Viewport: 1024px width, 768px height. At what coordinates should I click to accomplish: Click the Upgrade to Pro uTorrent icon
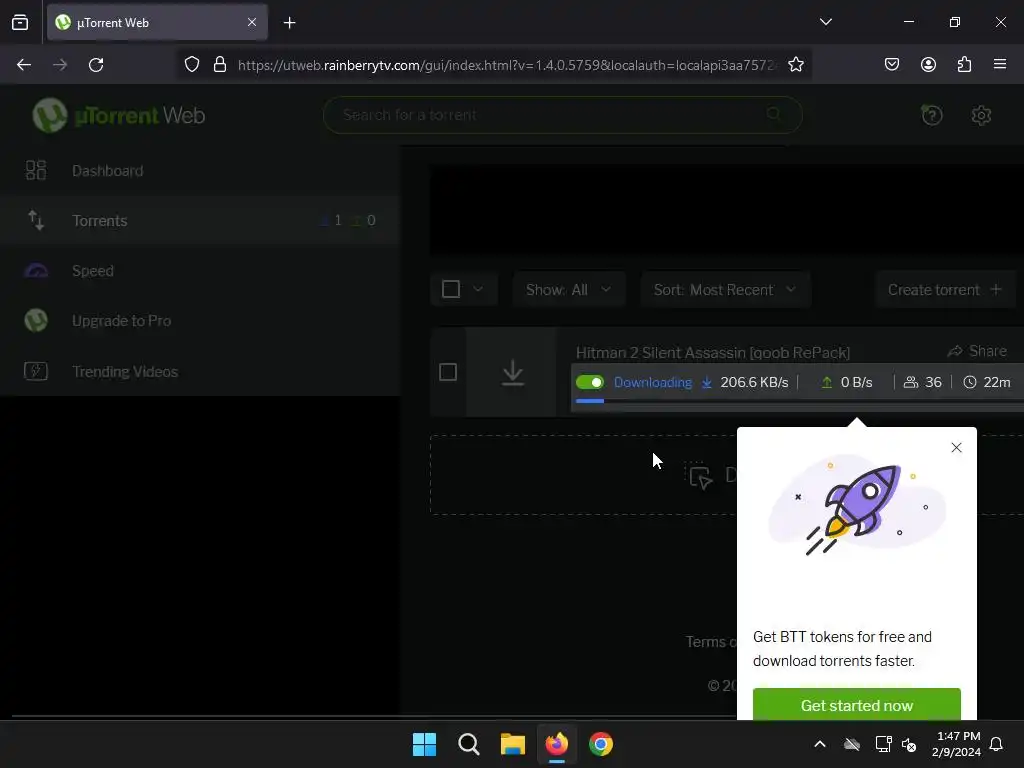tap(36, 321)
